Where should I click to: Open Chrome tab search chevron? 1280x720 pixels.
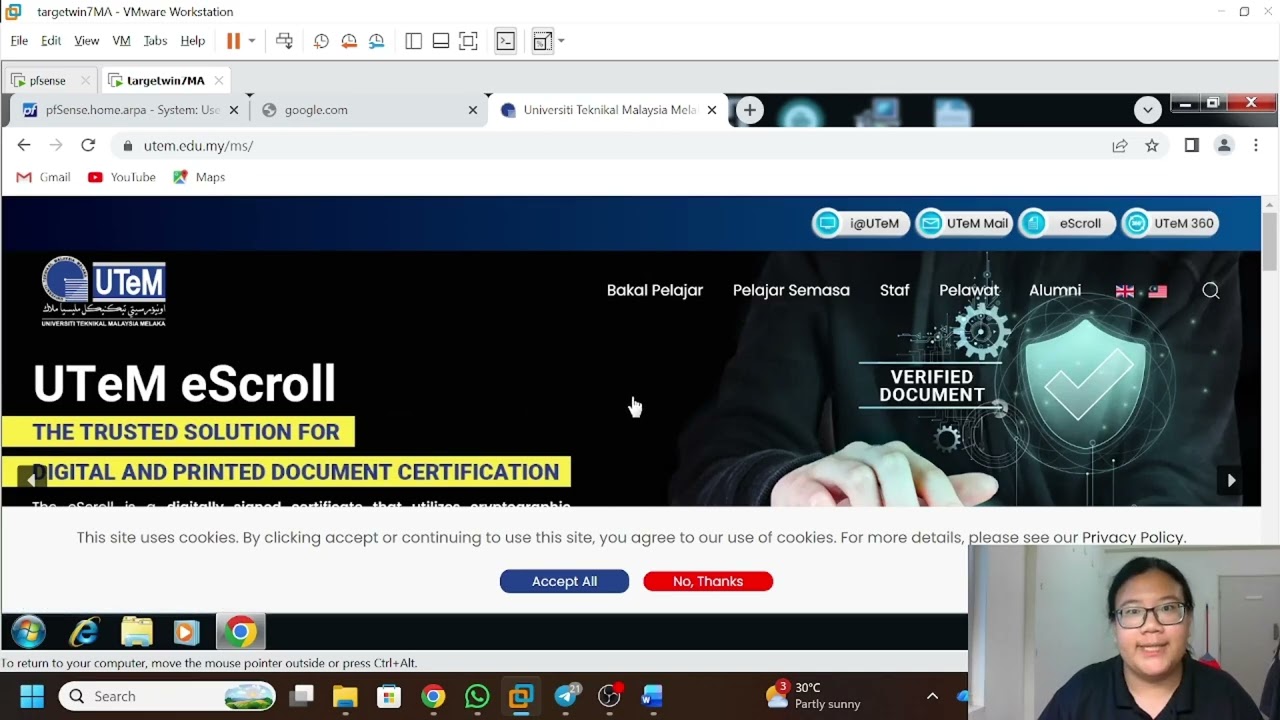pyautogui.click(x=1147, y=109)
